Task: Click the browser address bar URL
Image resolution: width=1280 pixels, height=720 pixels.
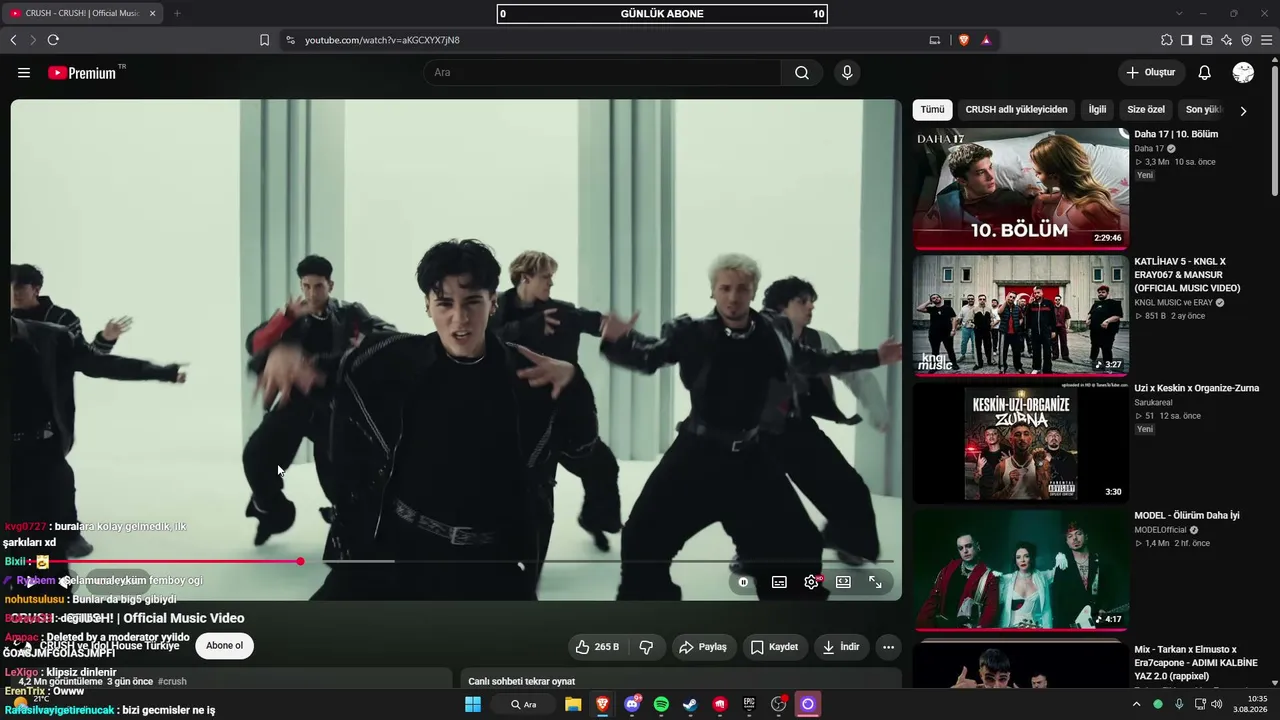Action: 382,40
